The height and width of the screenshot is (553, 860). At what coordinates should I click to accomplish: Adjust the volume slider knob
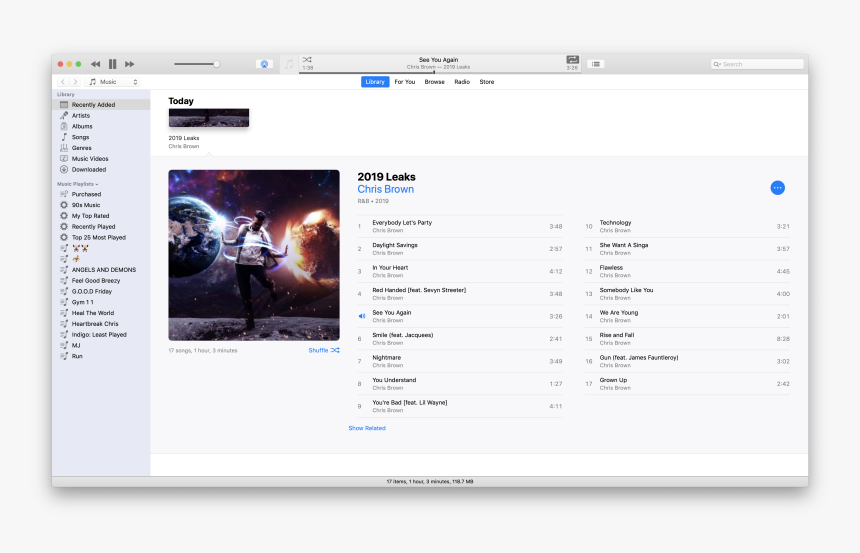[217, 64]
